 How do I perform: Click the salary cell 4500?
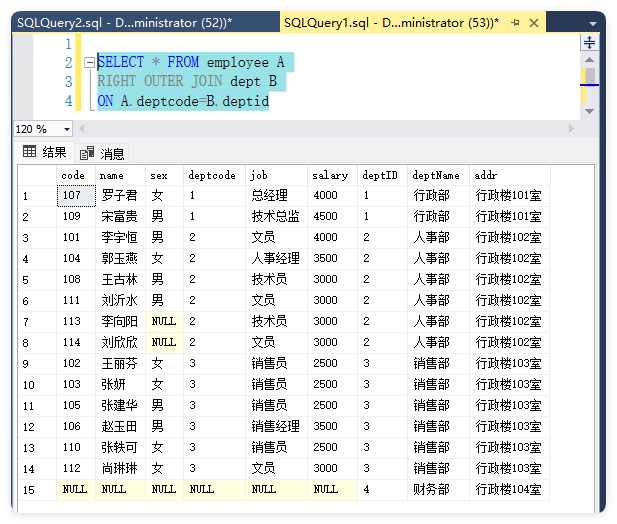(332, 216)
